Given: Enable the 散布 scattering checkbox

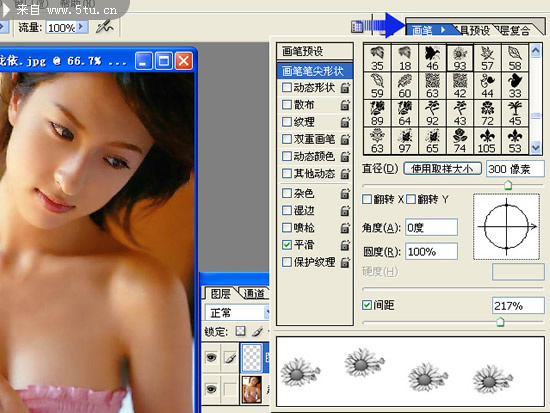Looking at the screenshot, I should coord(287,105).
